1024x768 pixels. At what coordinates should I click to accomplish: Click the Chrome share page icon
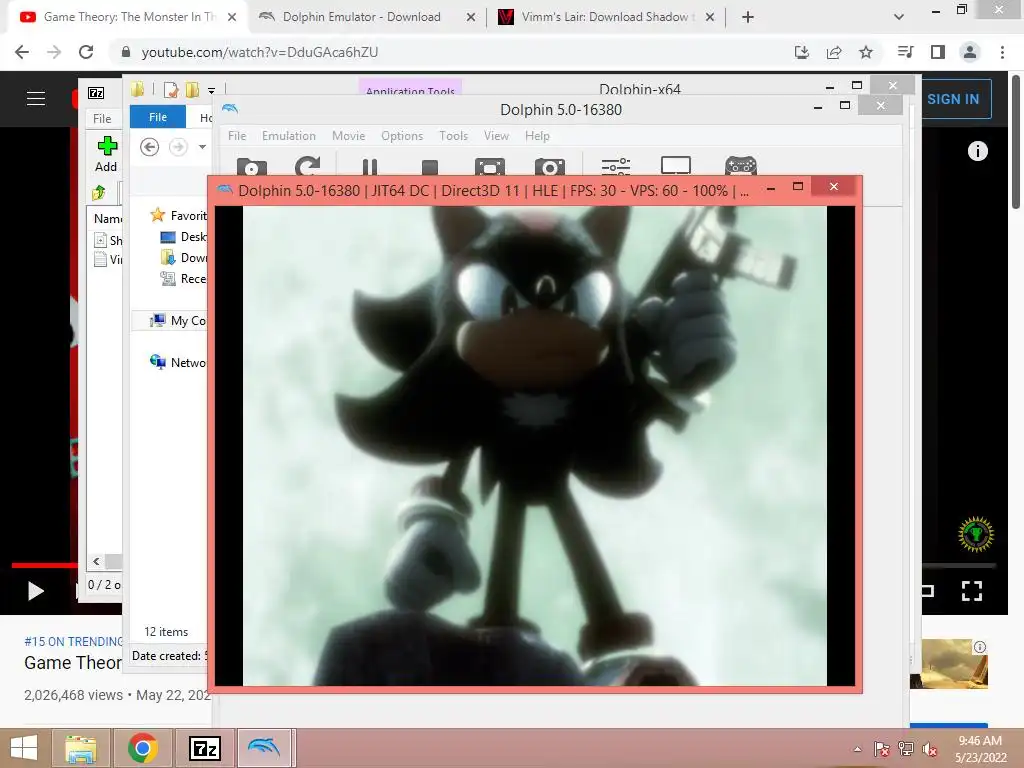(834, 52)
